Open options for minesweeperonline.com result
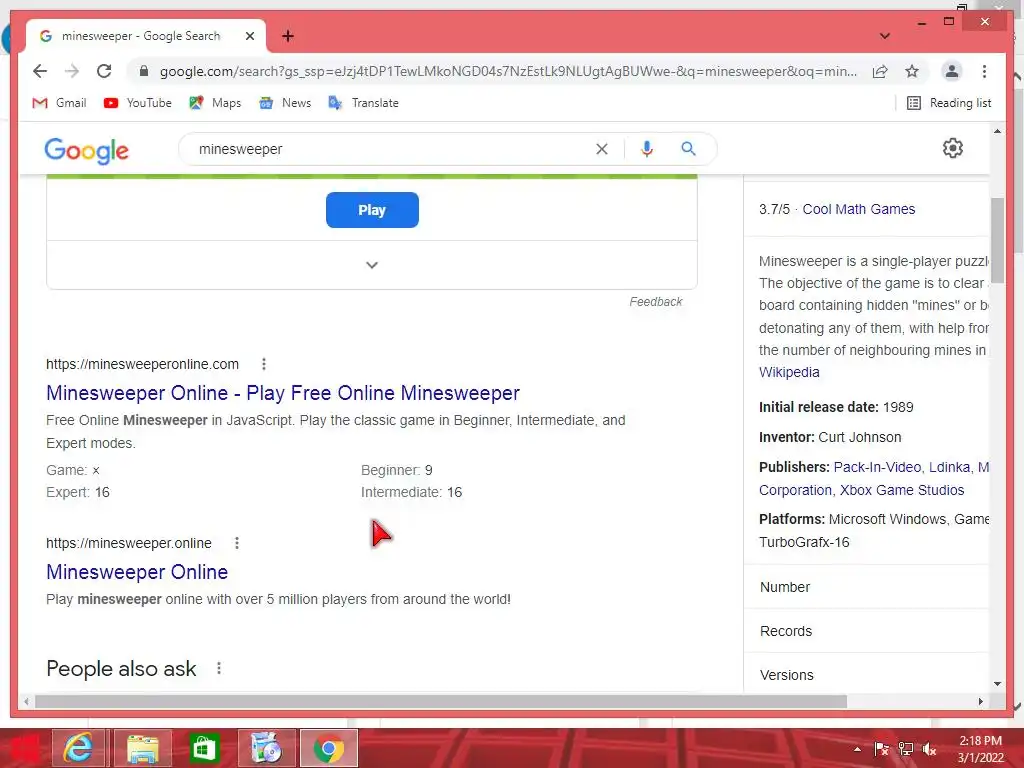Viewport: 1024px width, 768px height. click(263, 364)
